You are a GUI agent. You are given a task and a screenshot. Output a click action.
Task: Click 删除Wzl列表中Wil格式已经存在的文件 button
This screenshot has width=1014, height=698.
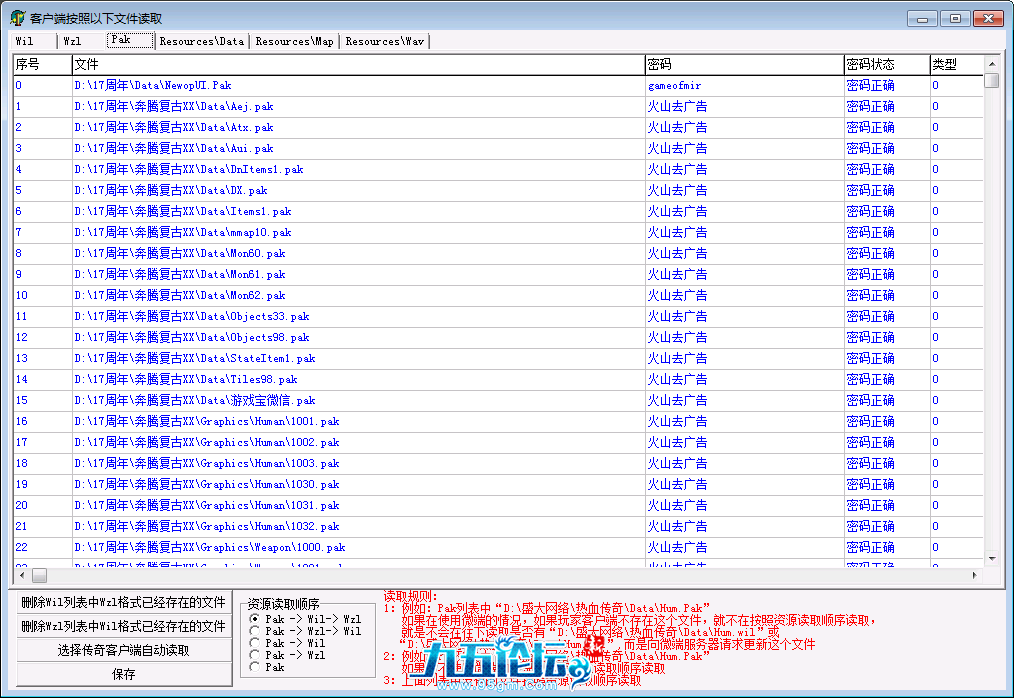click(x=124, y=626)
